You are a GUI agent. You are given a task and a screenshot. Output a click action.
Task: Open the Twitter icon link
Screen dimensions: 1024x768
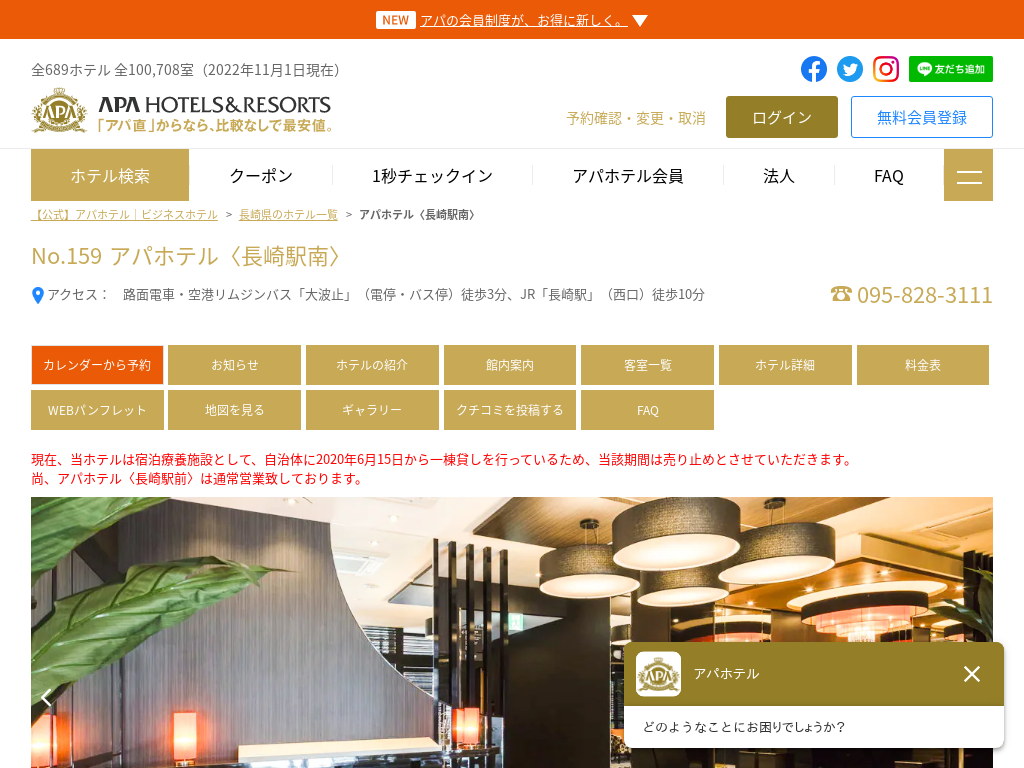pyautogui.click(x=850, y=69)
